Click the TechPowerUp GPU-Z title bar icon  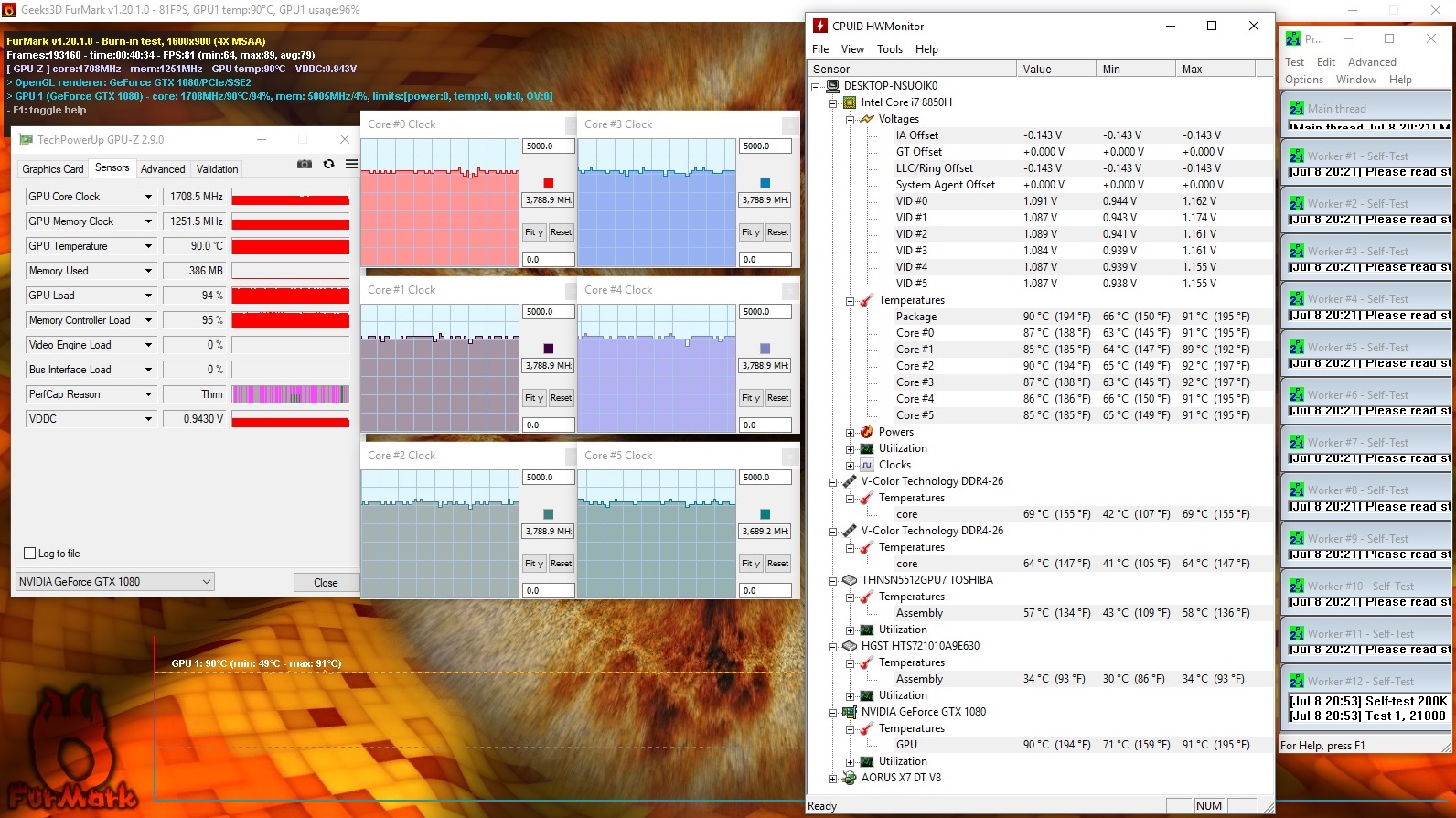click(26, 139)
